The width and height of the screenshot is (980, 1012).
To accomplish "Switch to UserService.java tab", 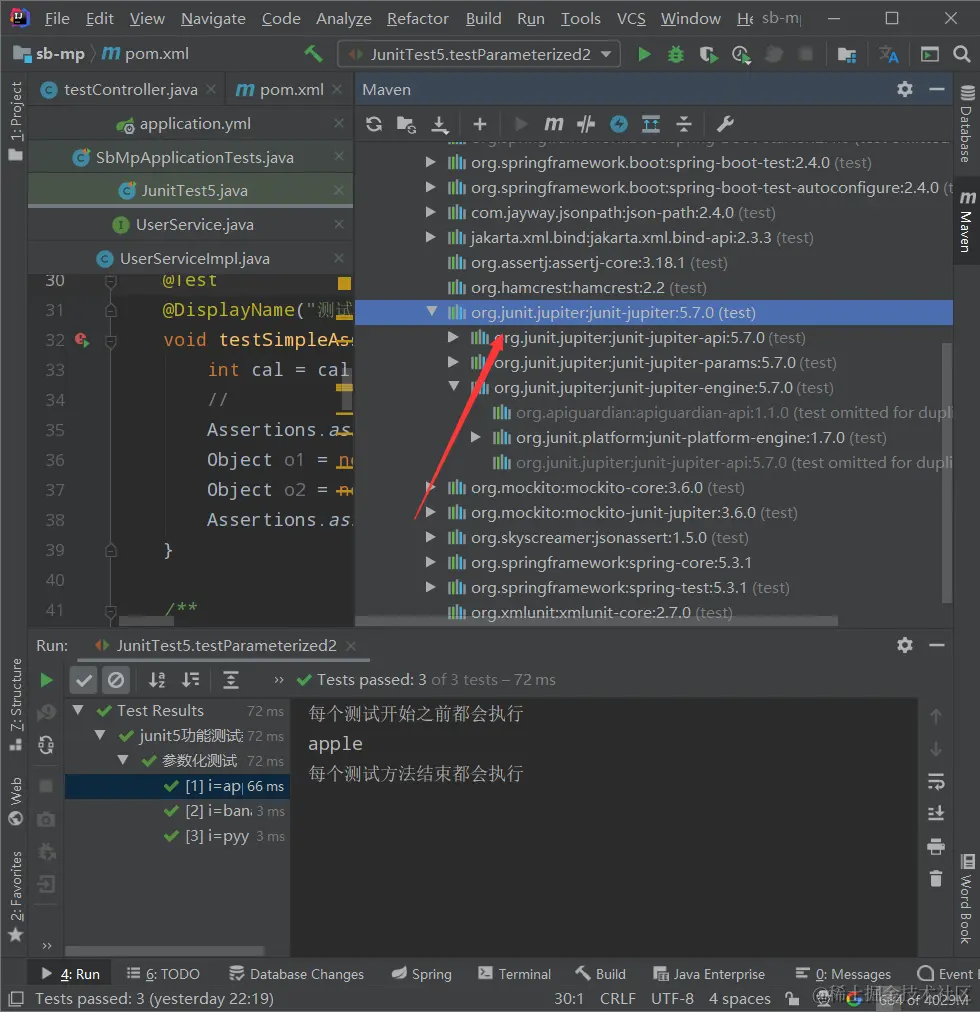I will point(194,225).
